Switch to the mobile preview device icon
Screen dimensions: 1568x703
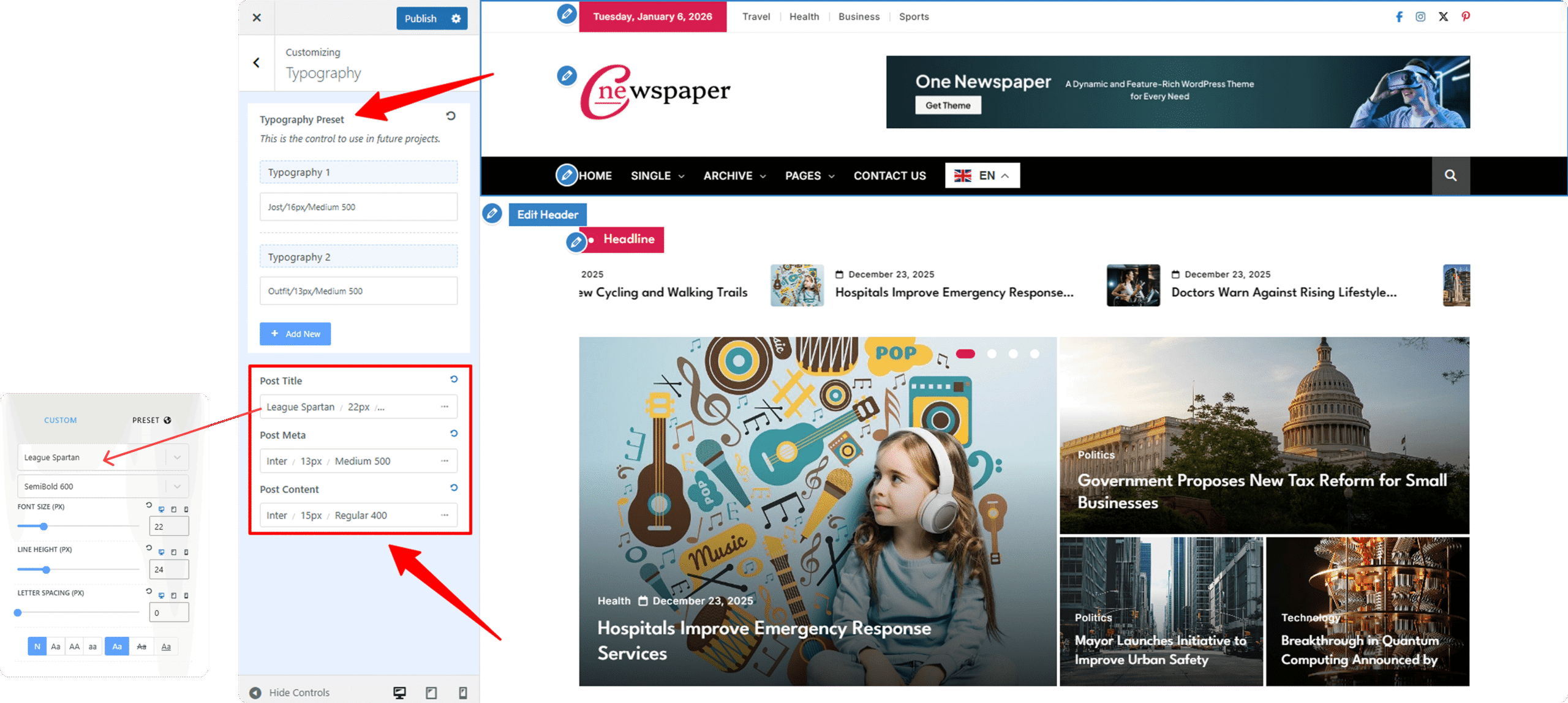click(463, 693)
